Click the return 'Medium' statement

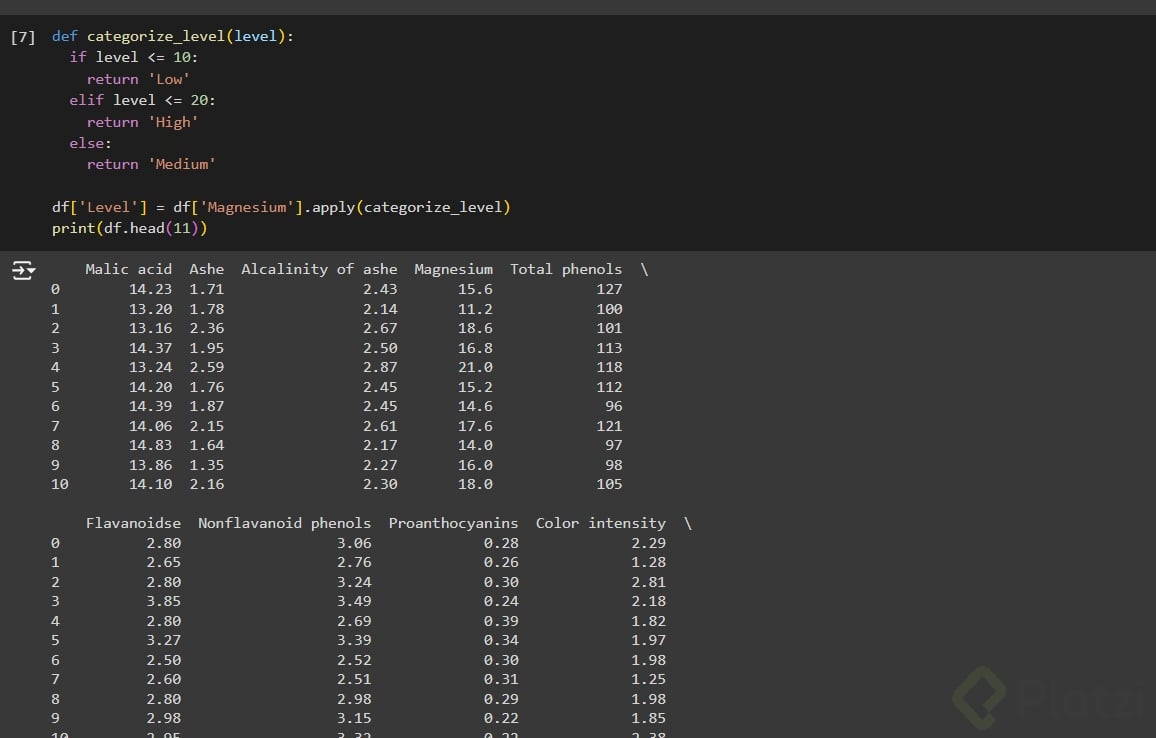[151, 164]
